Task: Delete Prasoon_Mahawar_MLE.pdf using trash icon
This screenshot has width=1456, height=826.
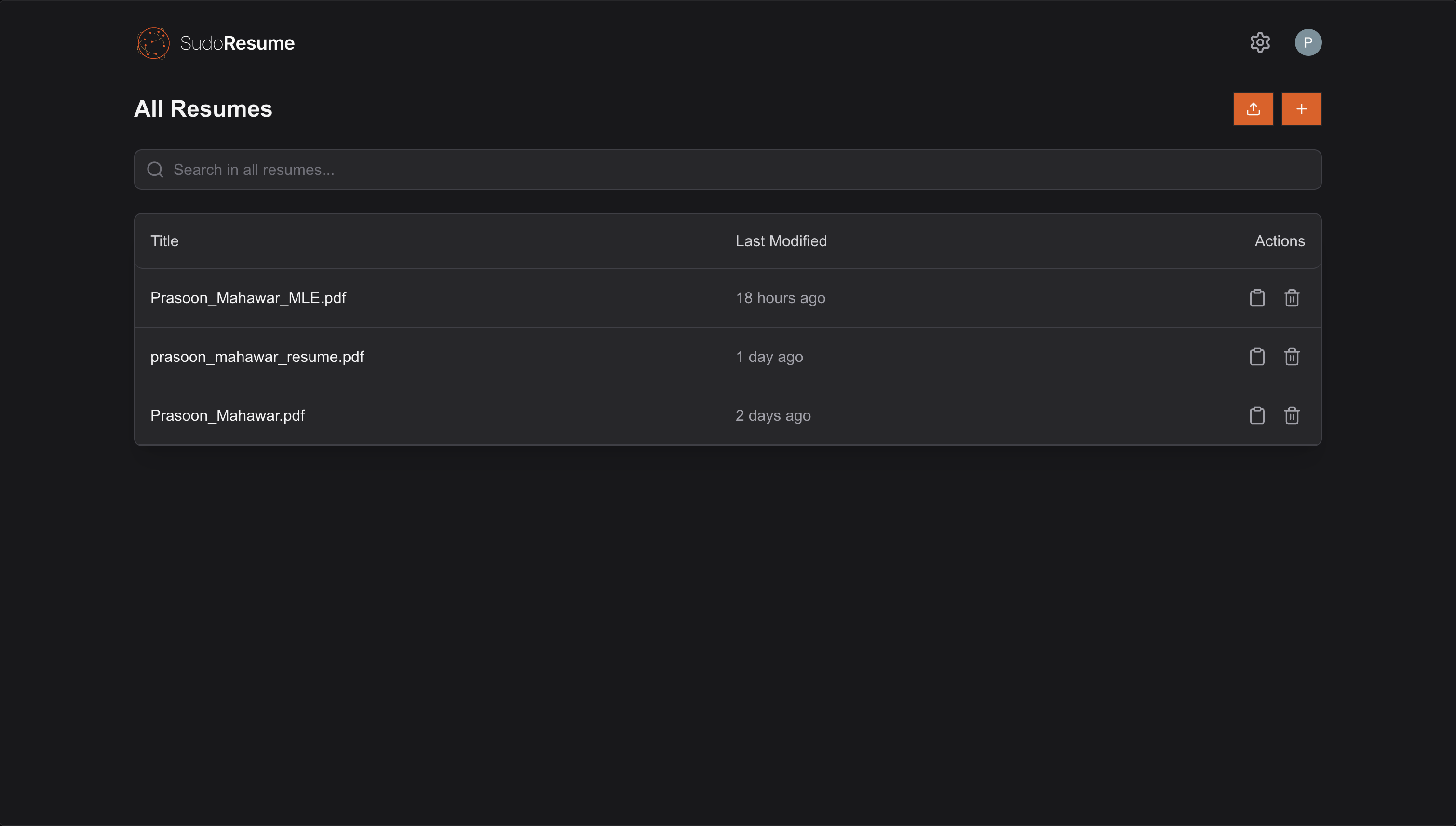Action: point(1292,298)
